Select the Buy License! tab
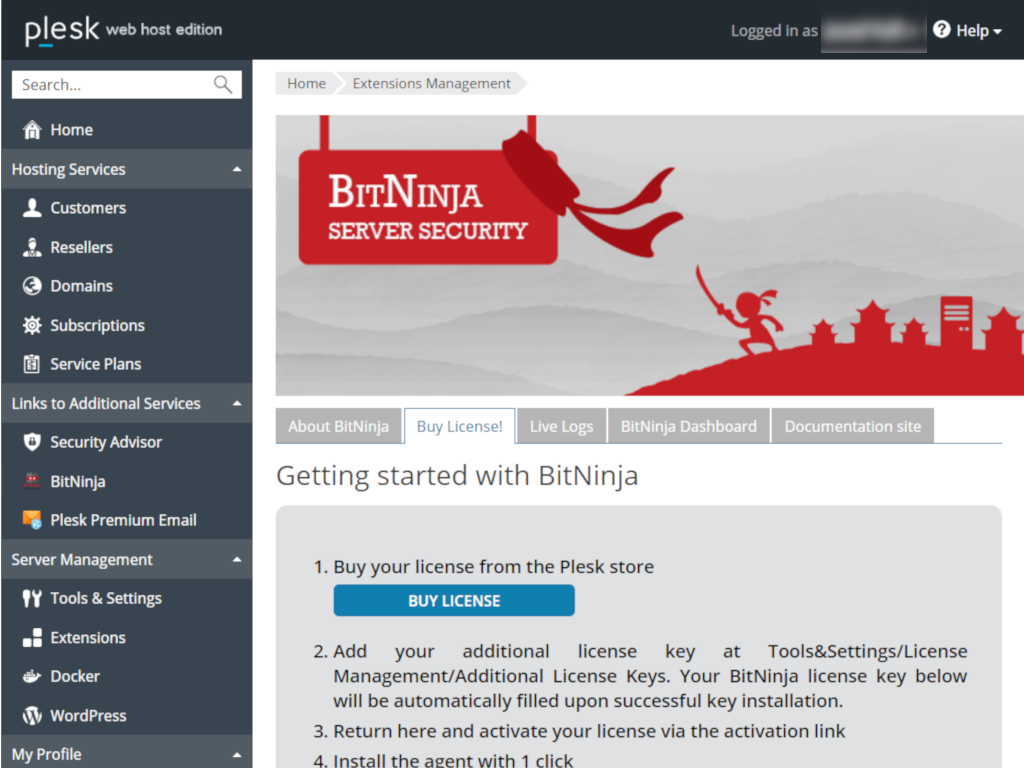 point(460,426)
